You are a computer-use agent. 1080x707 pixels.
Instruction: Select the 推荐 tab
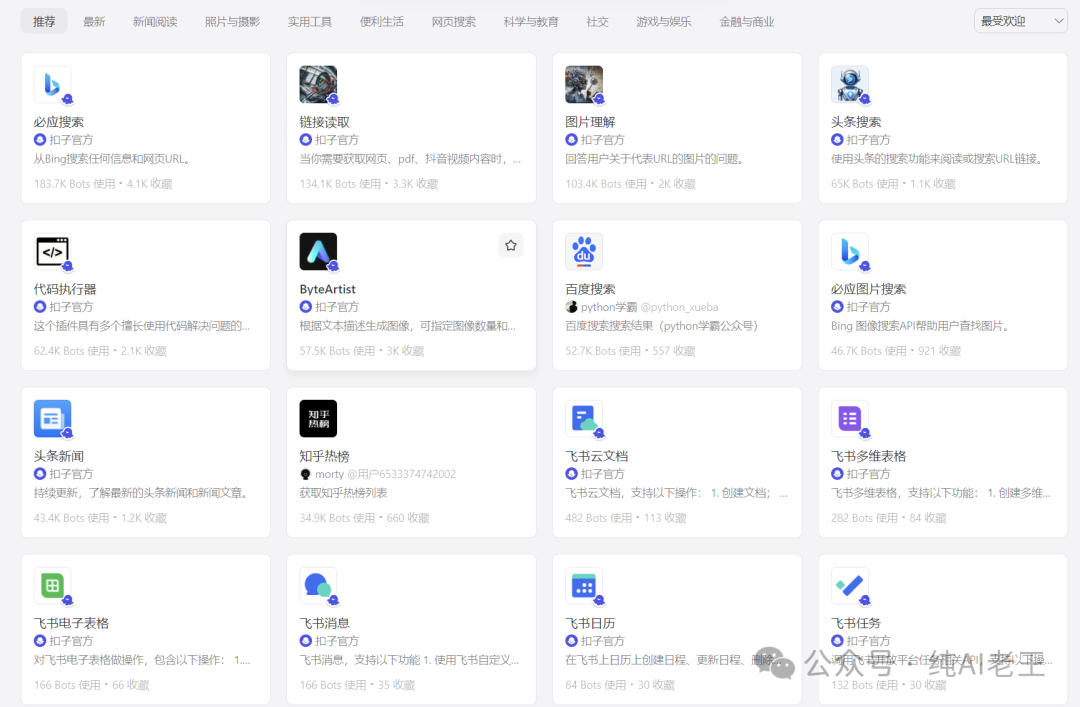coord(44,21)
